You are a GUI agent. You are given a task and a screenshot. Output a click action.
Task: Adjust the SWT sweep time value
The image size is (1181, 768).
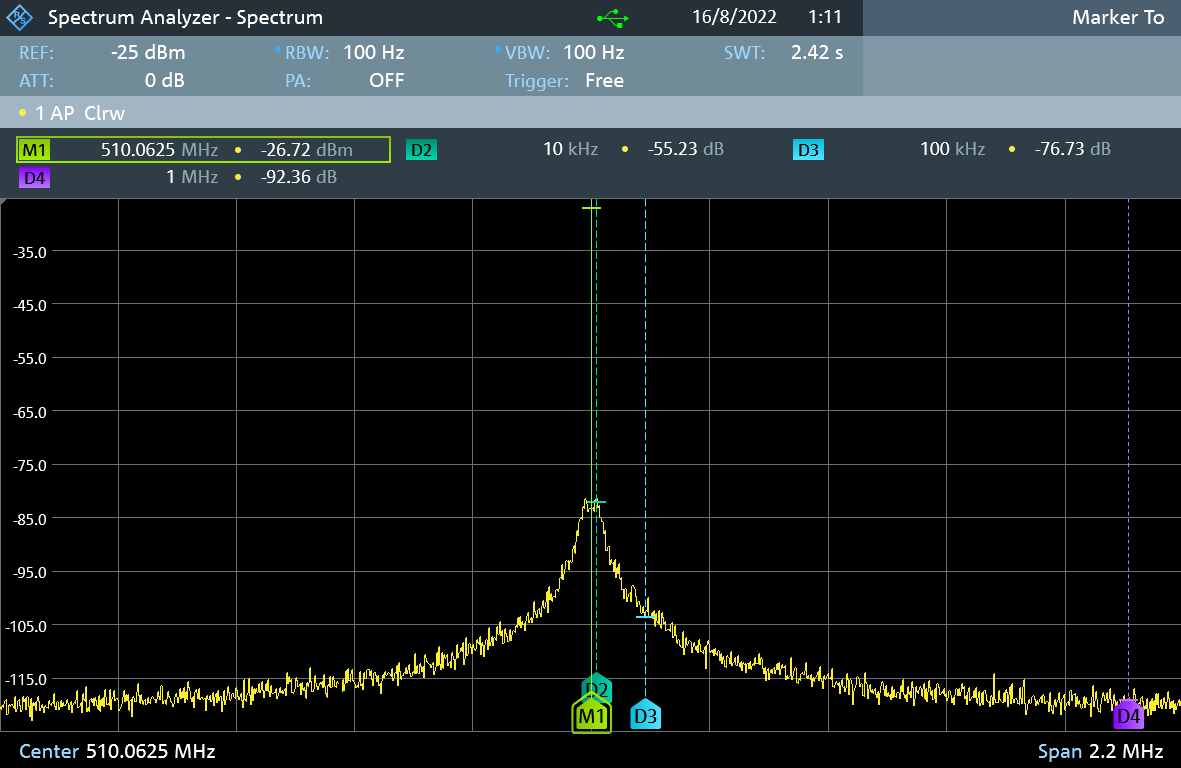click(816, 53)
